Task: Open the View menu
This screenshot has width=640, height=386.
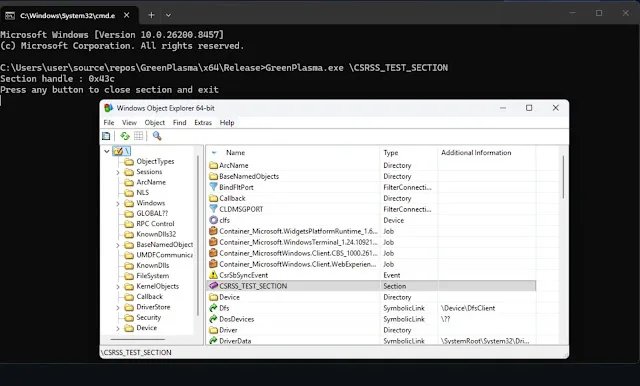Action: click(129, 122)
